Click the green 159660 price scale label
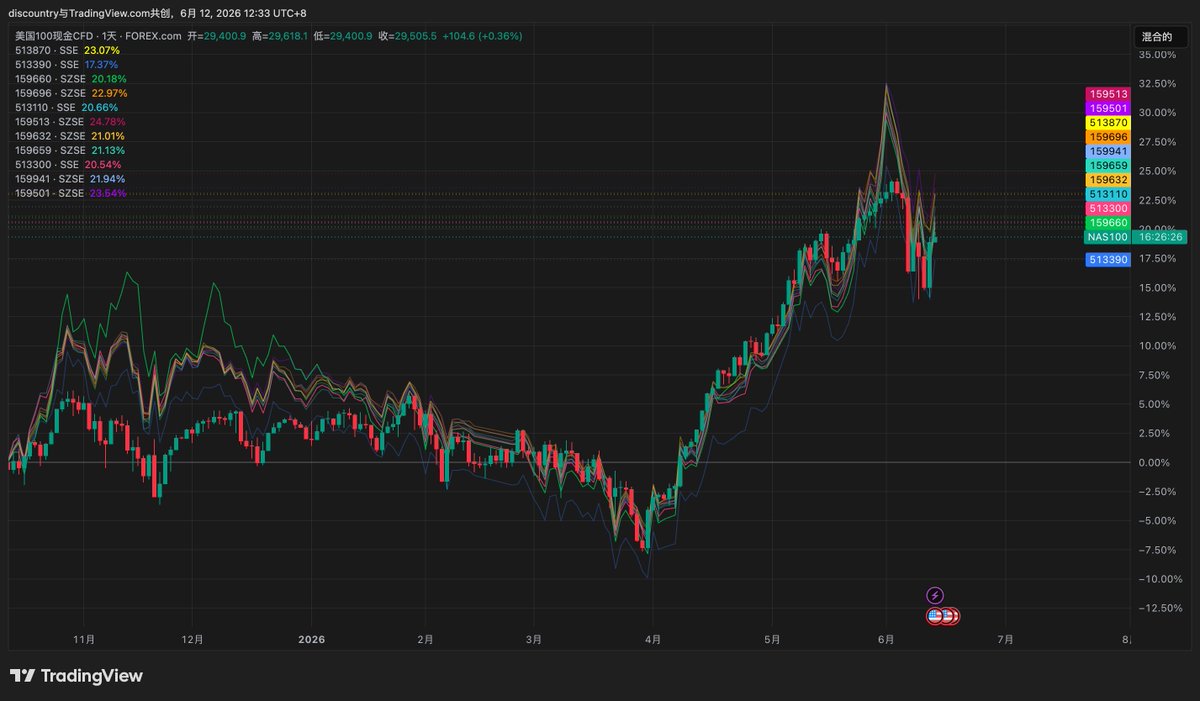 (1108, 223)
